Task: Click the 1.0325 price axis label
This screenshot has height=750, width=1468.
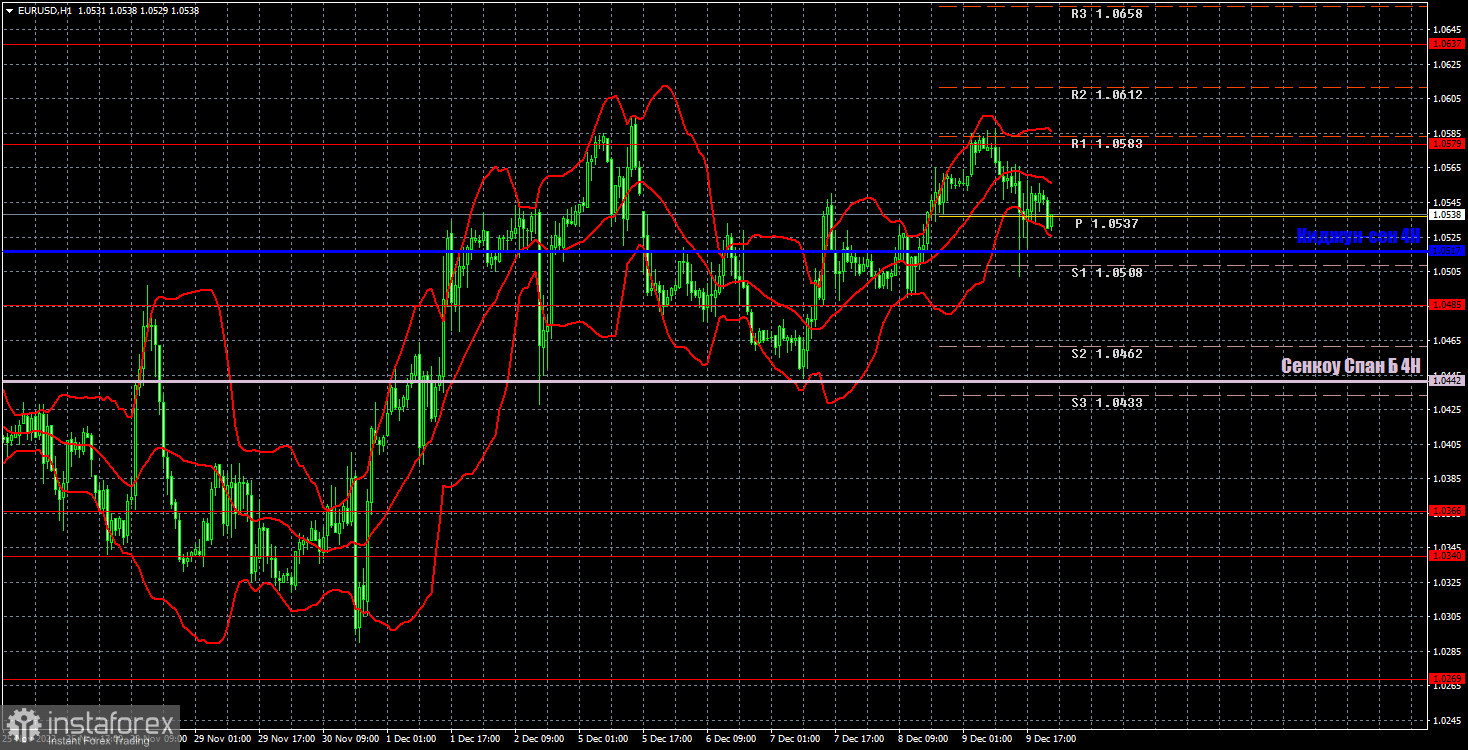Action: click(x=1447, y=582)
